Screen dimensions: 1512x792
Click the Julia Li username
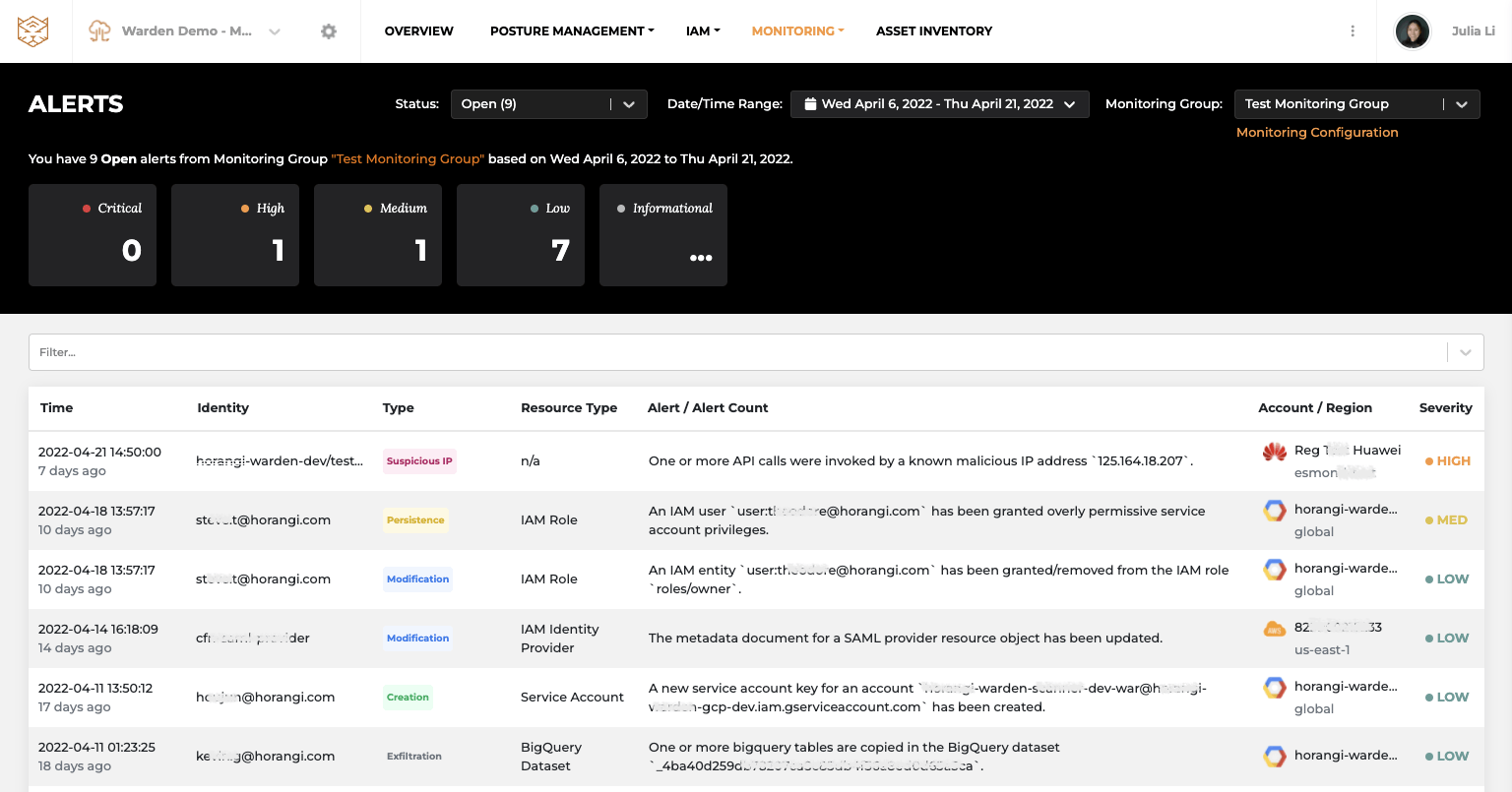point(1473,31)
